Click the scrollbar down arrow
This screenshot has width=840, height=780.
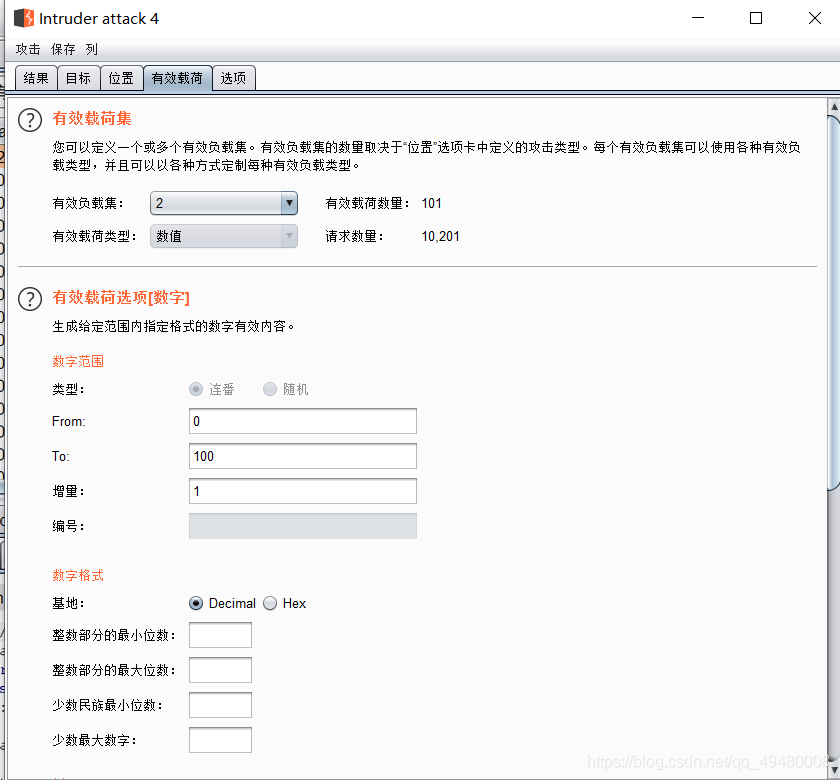click(x=834, y=771)
